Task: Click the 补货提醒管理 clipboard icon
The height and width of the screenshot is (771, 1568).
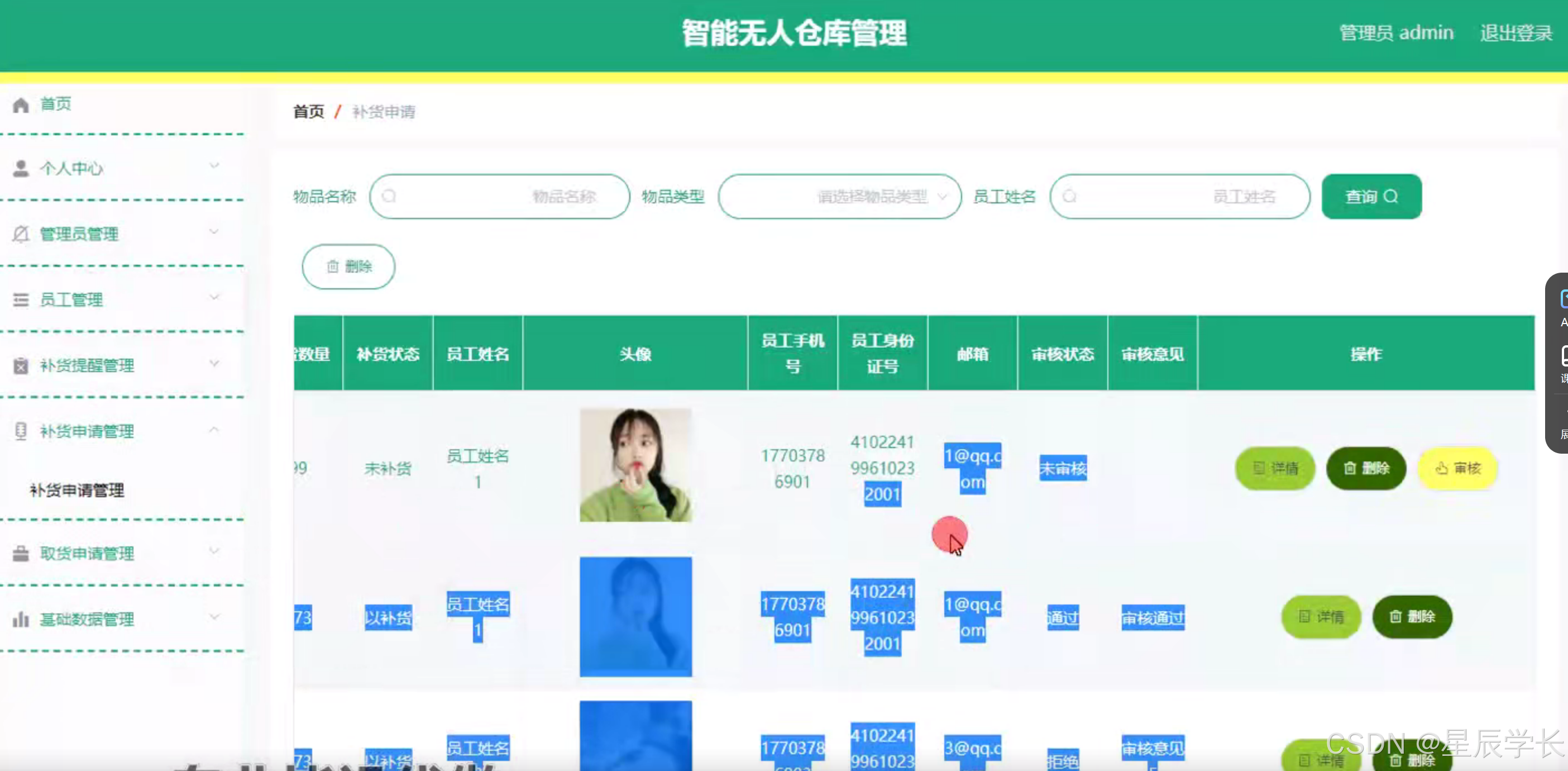Action: [21, 365]
